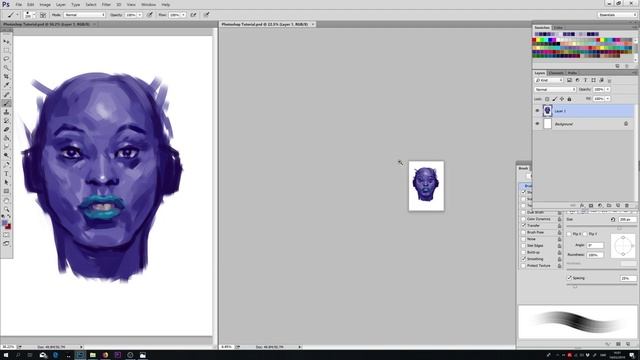This screenshot has height=360, width=640.
Task: Open the Filter menu
Action: point(106,4)
